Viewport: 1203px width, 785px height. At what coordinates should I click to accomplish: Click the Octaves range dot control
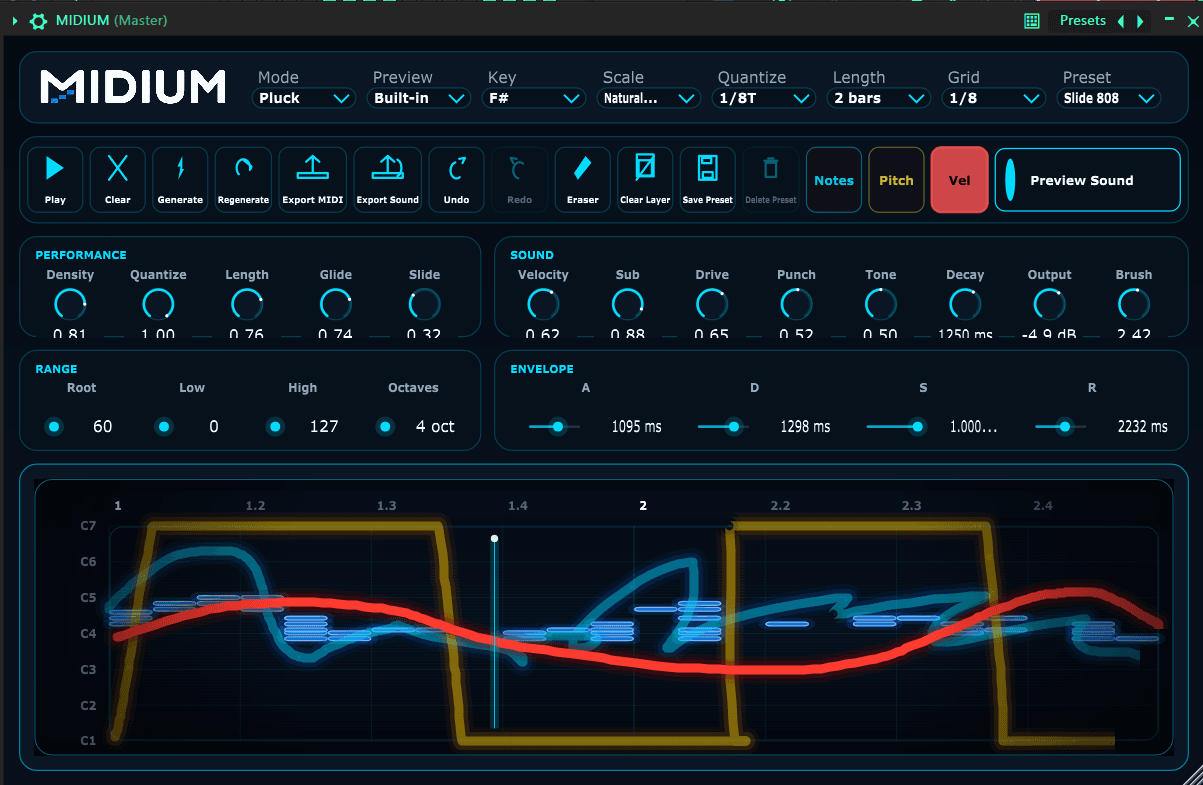(x=385, y=427)
